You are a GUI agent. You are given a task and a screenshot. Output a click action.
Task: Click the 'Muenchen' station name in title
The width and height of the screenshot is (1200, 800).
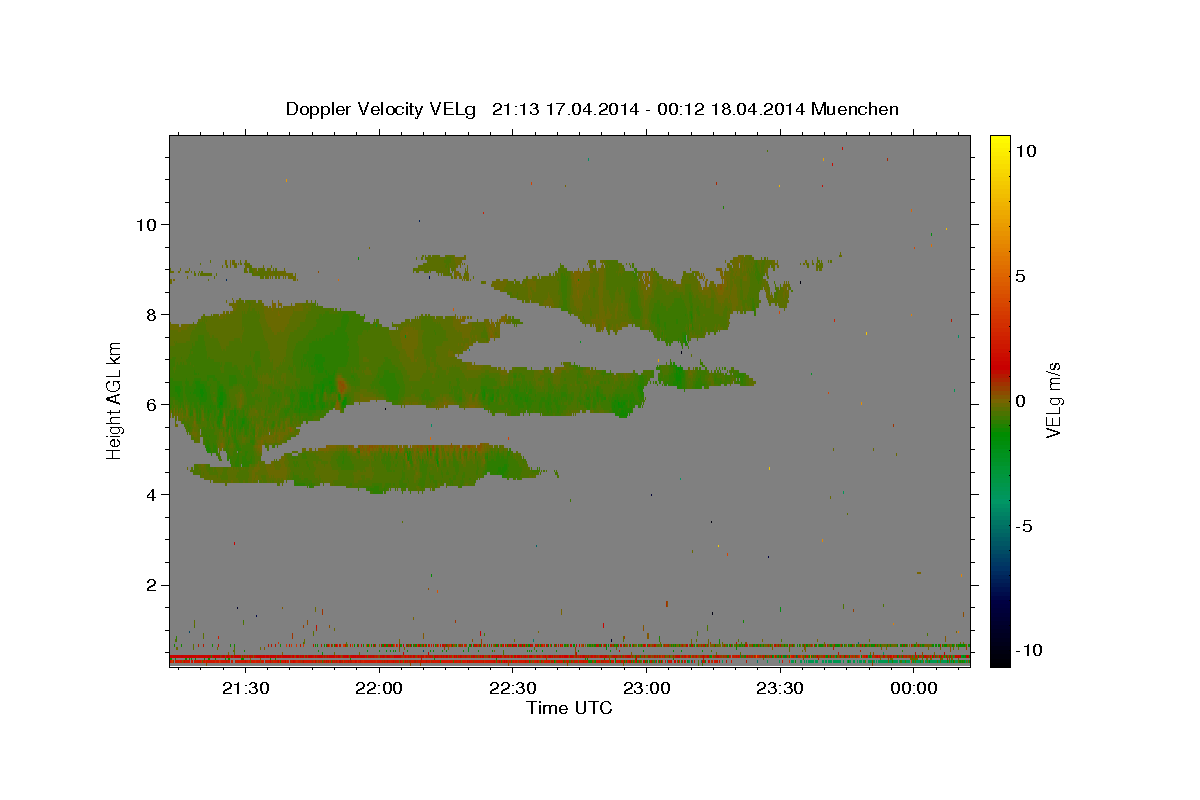pyautogui.click(x=855, y=109)
